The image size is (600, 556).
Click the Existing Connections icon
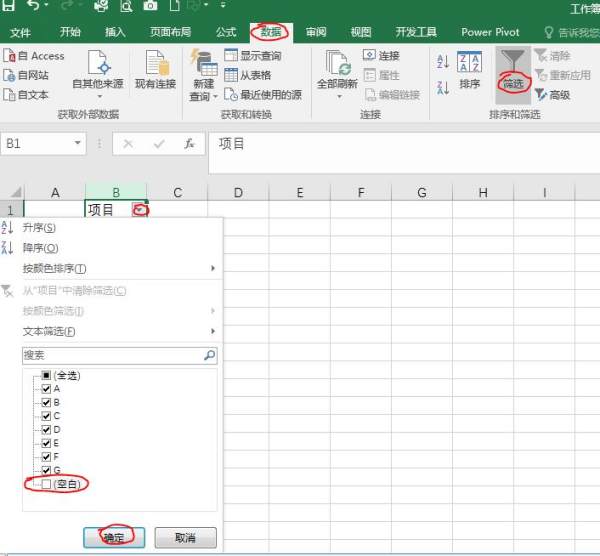pos(153,65)
